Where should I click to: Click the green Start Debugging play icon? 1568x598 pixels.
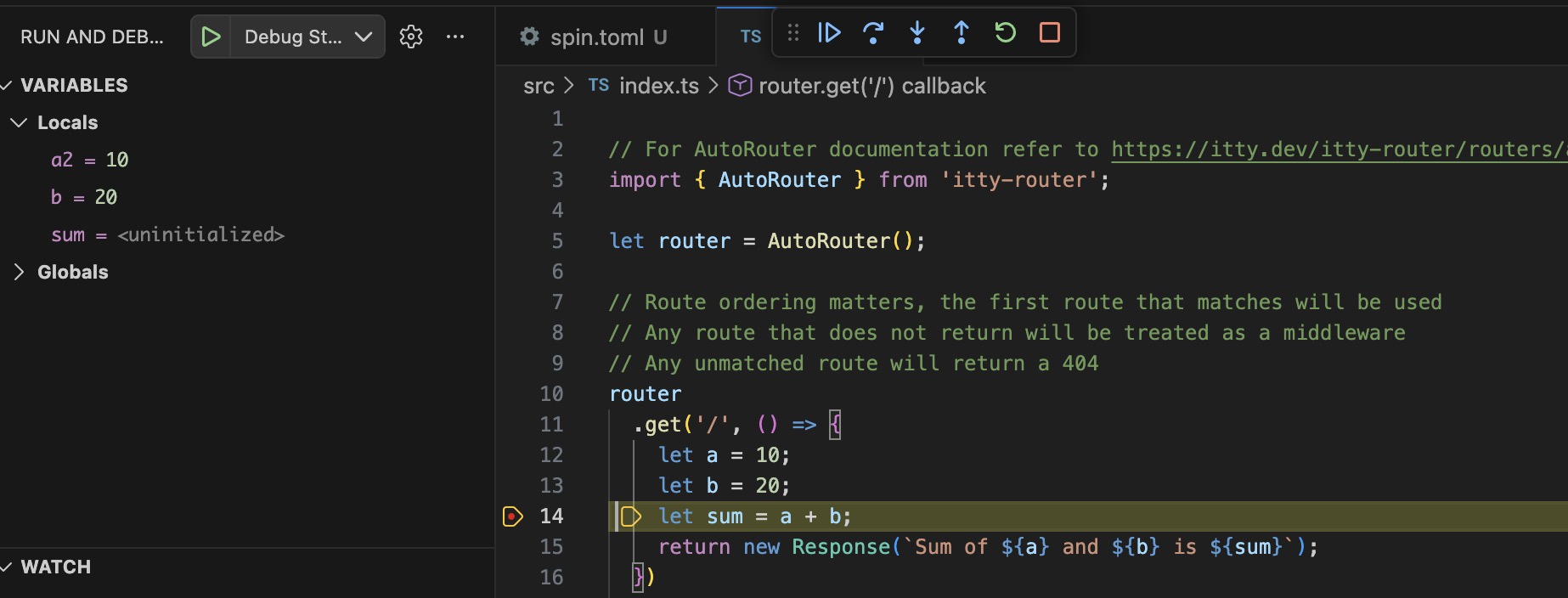pyautogui.click(x=211, y=37)
